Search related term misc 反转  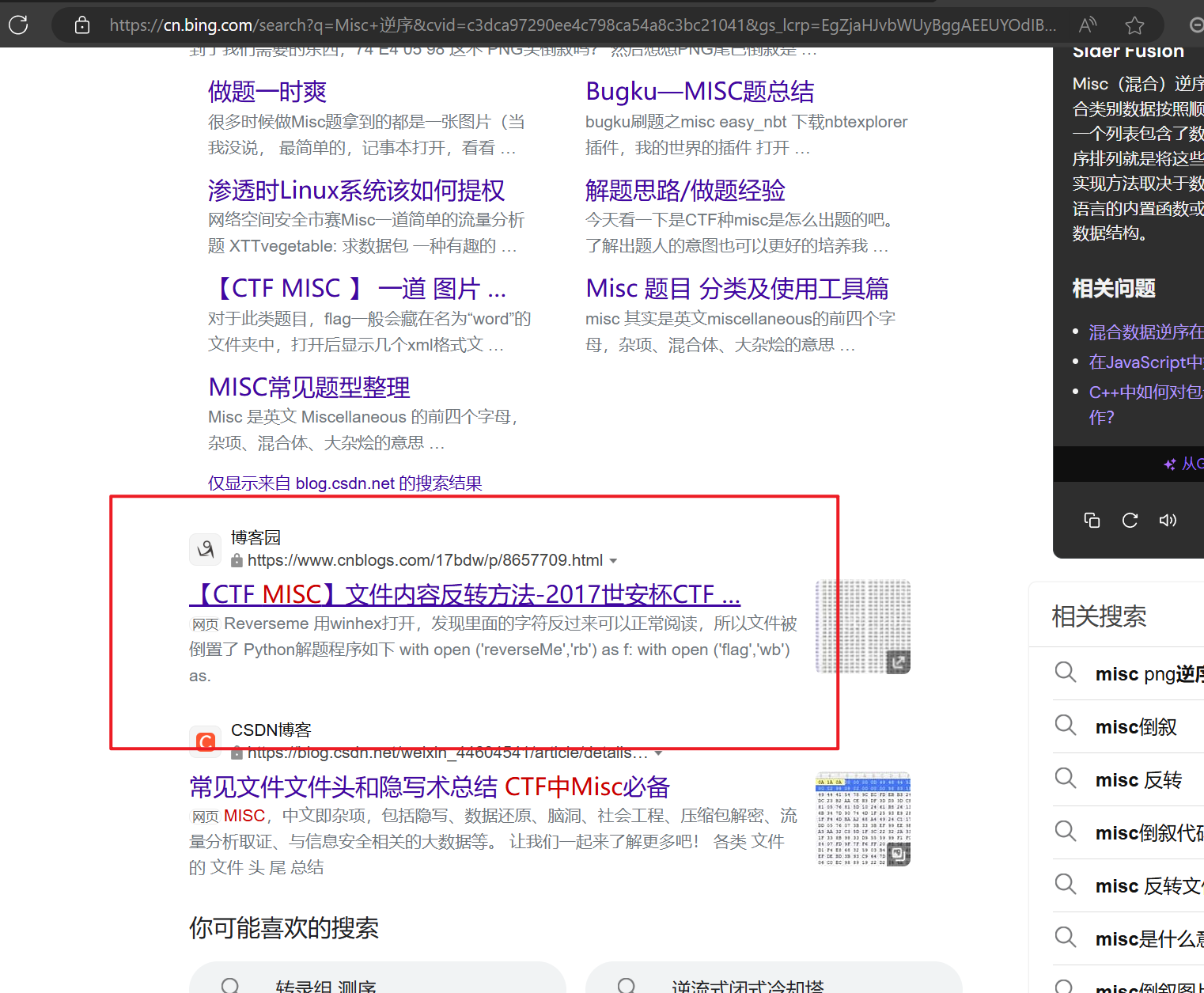coord(1138,780)
